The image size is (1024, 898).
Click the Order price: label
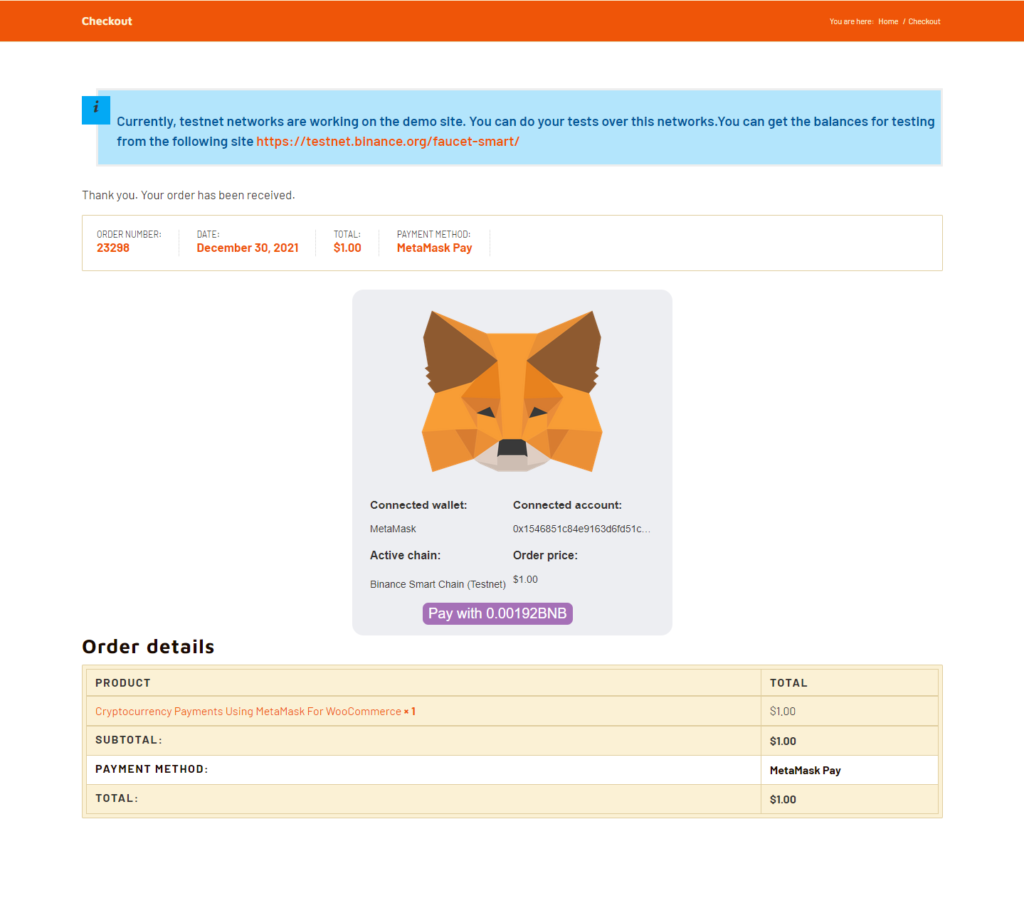pyautogui.click(x=545, y=555)
